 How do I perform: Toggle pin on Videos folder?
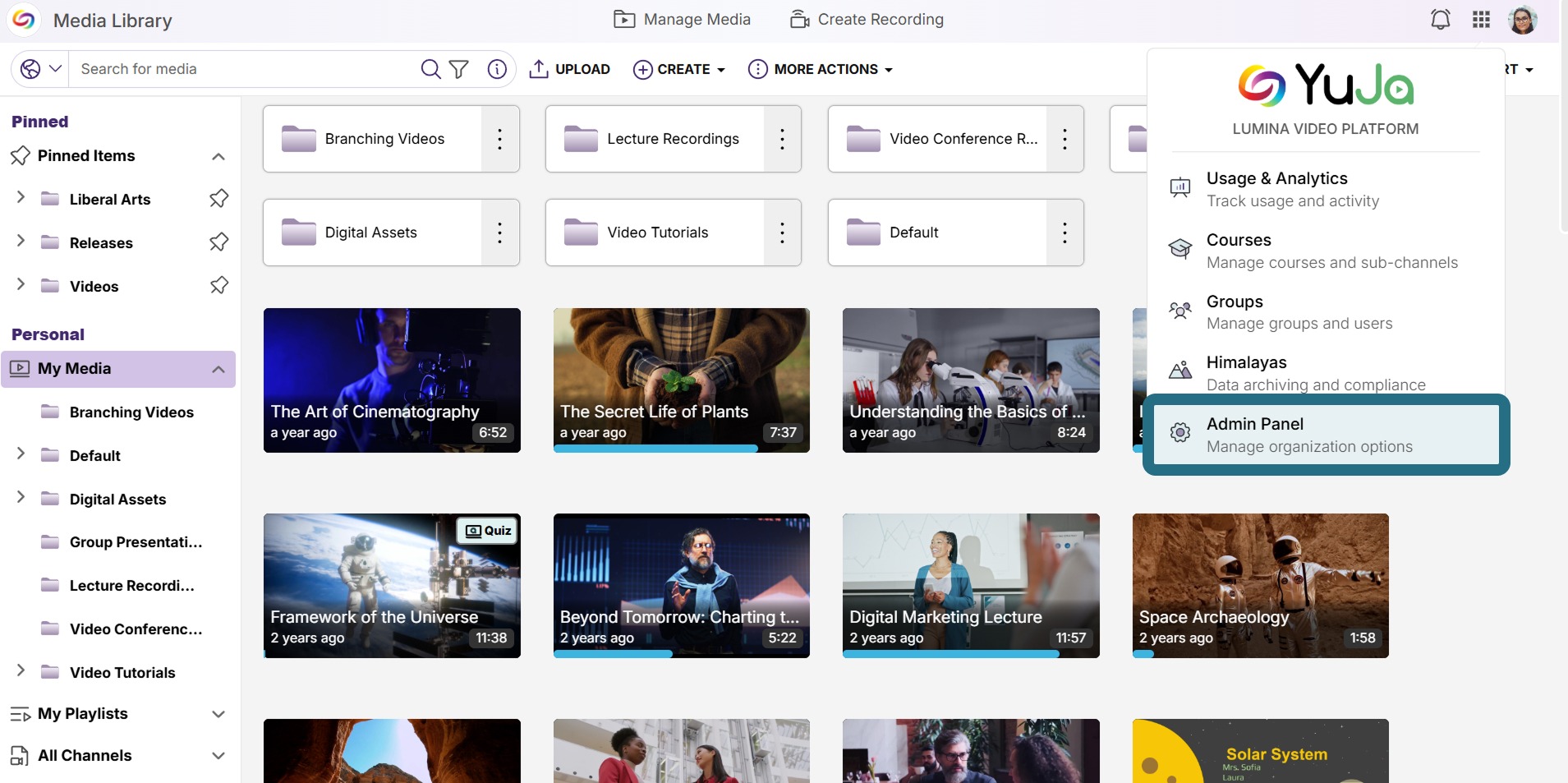(218, 286)
